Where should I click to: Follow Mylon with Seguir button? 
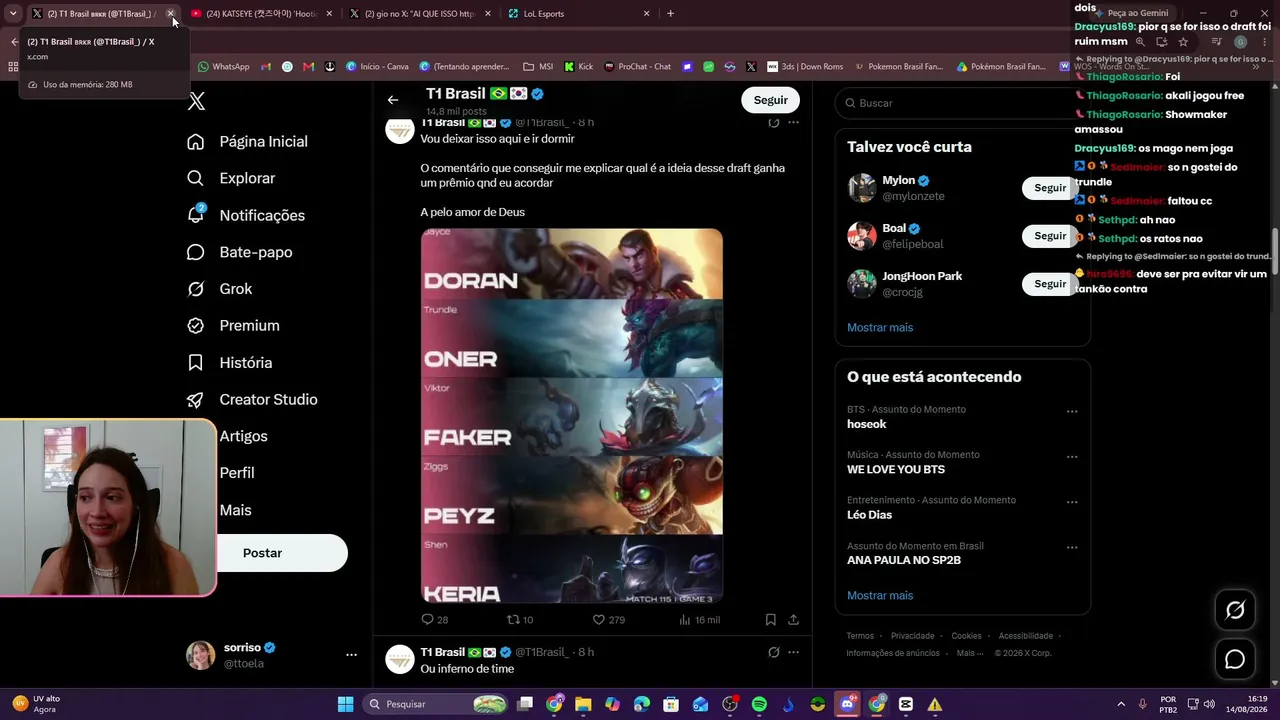[x=1050, y=188]
